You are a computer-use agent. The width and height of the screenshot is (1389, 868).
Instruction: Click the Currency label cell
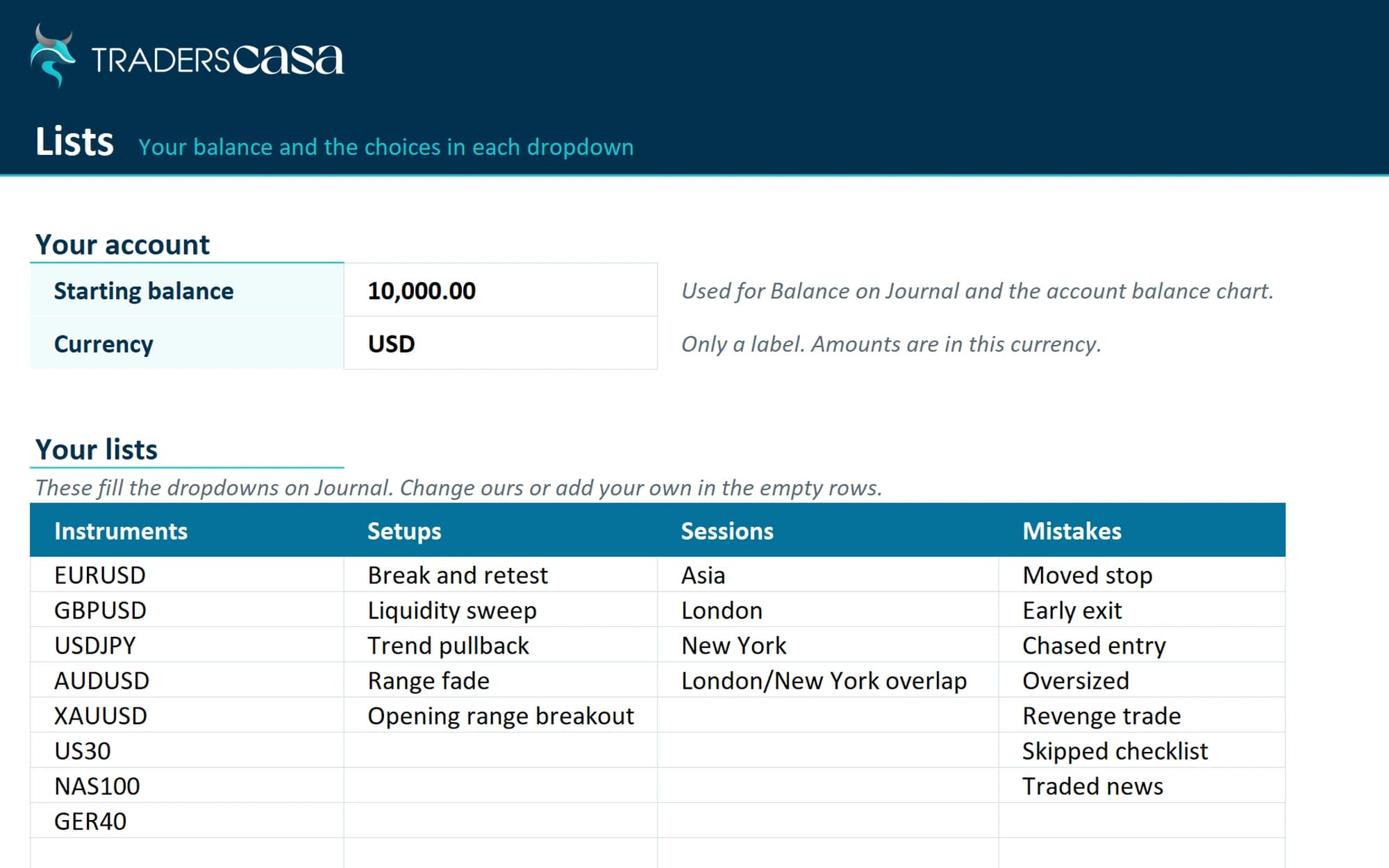coord(187,343)
